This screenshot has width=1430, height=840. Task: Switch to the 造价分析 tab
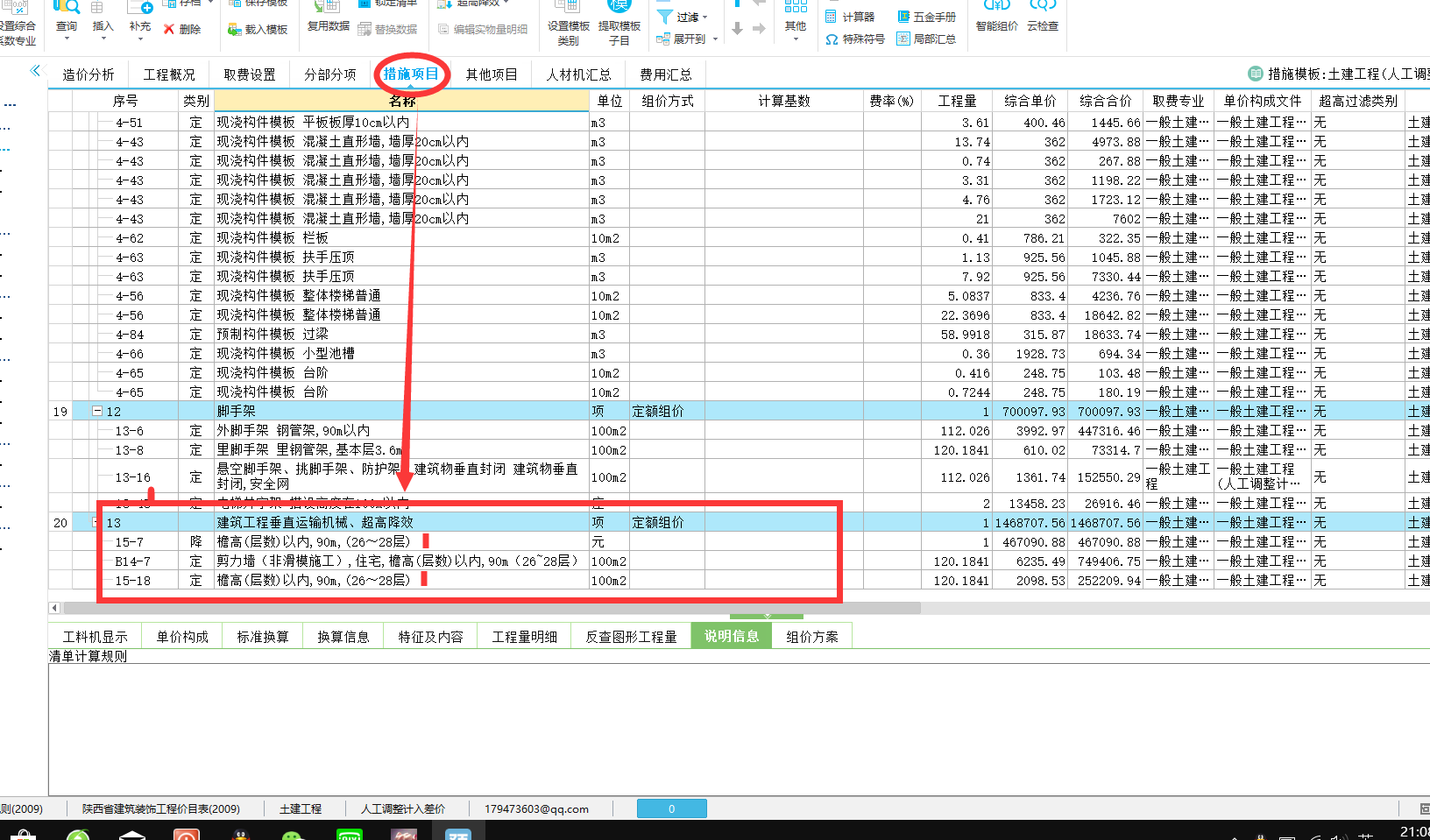tap(88, 74)
